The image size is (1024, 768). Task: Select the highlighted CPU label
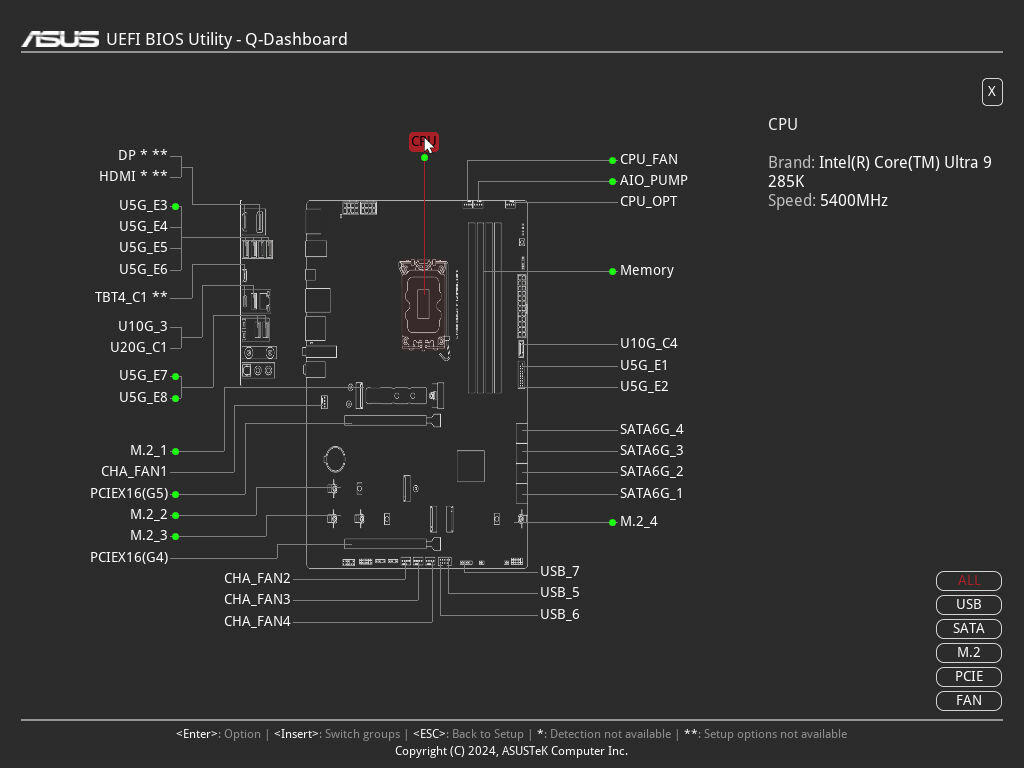pyautogui.click(x=423, y=142)
